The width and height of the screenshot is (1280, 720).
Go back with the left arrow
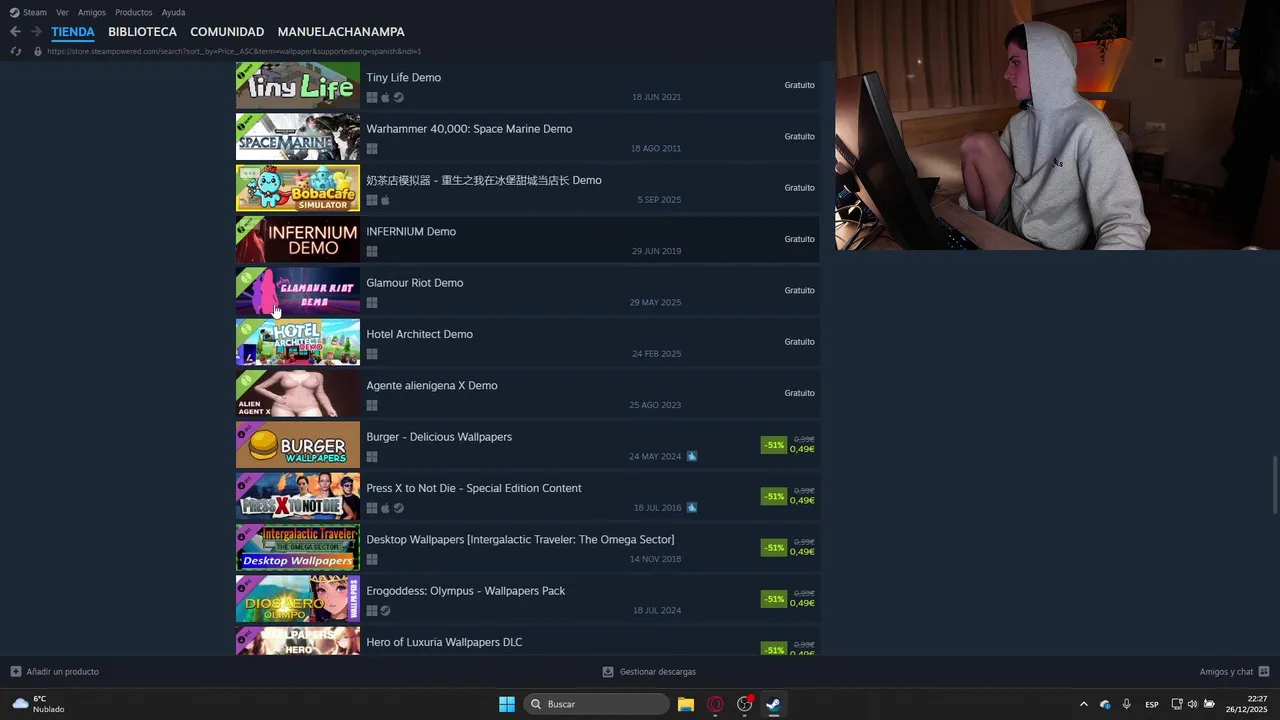pos(15,32)
